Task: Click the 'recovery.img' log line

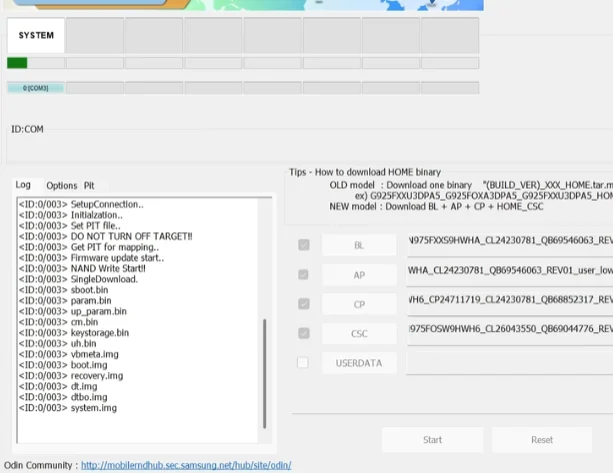Action: (71, 375)
